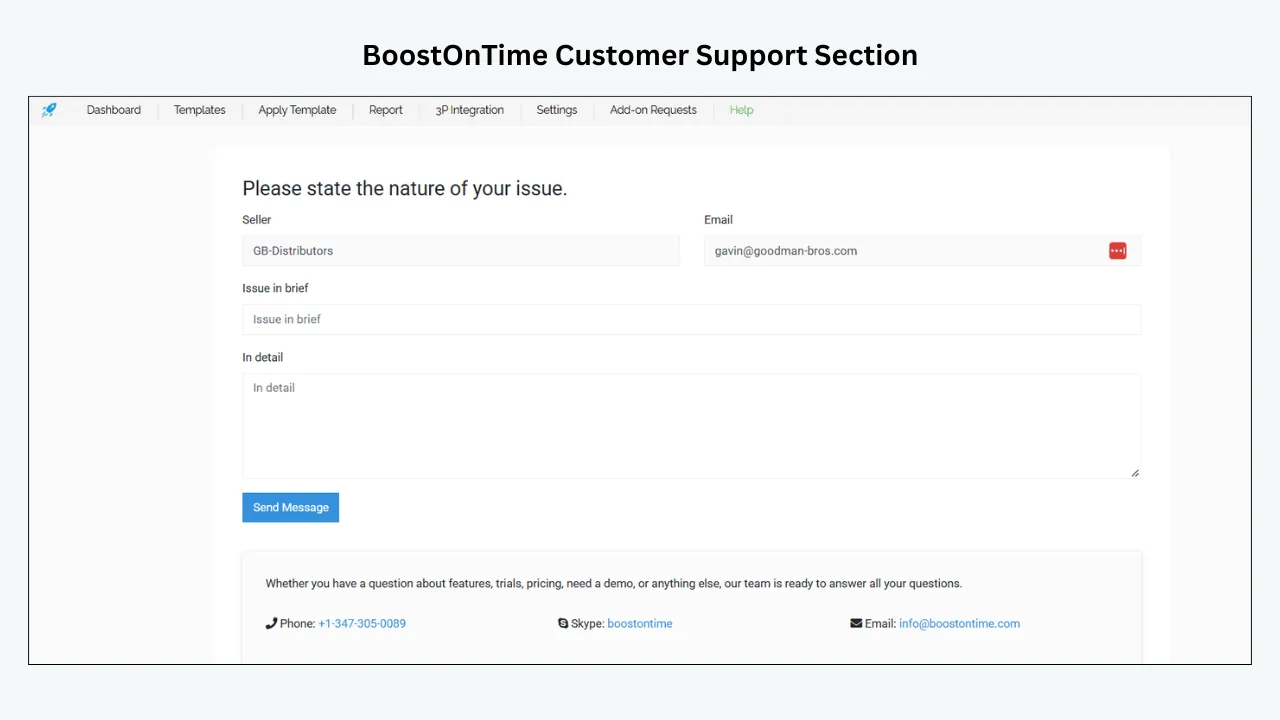The width and height of the screenshot is (1280, 720).
Task: Click inside the In detail text area
Action: [691, 426]
